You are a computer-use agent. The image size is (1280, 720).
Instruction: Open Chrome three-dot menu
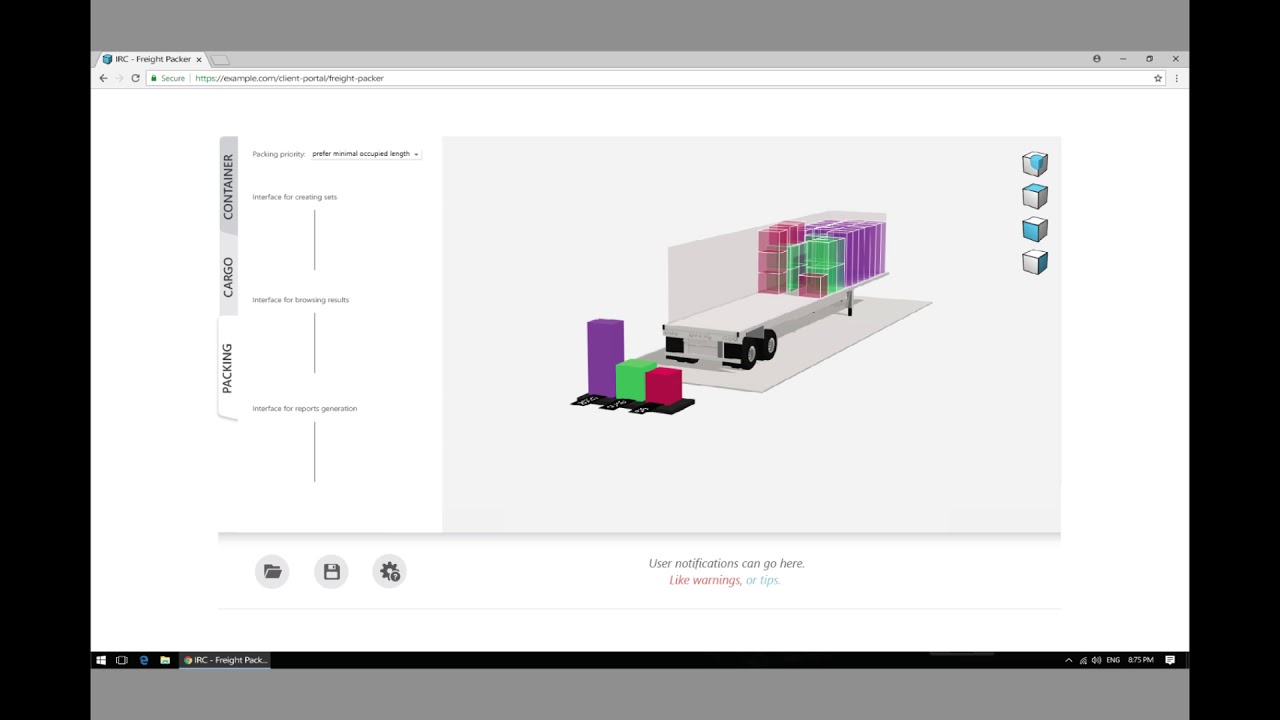(x=1176, y=78)
